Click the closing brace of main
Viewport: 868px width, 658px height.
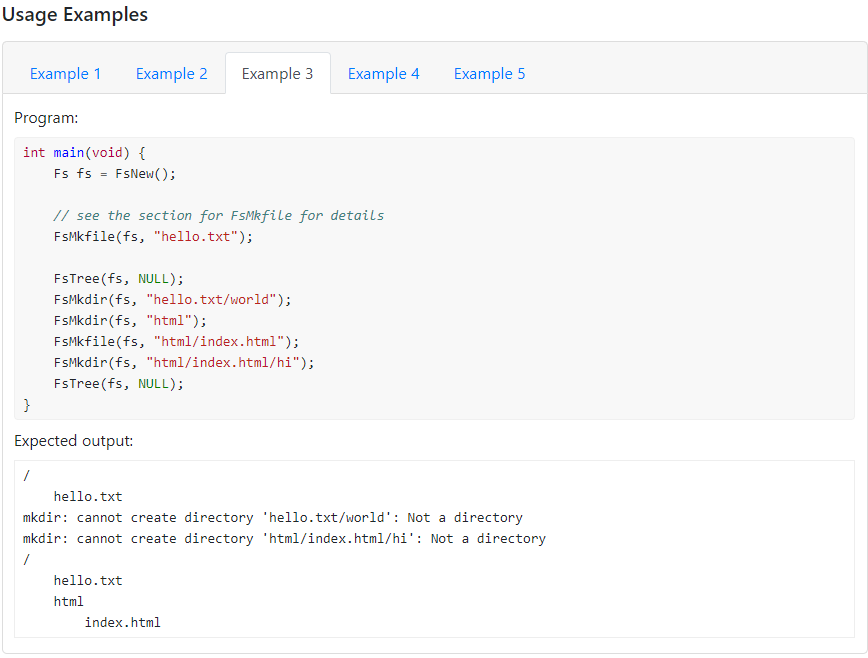click(x=26, y=404)
